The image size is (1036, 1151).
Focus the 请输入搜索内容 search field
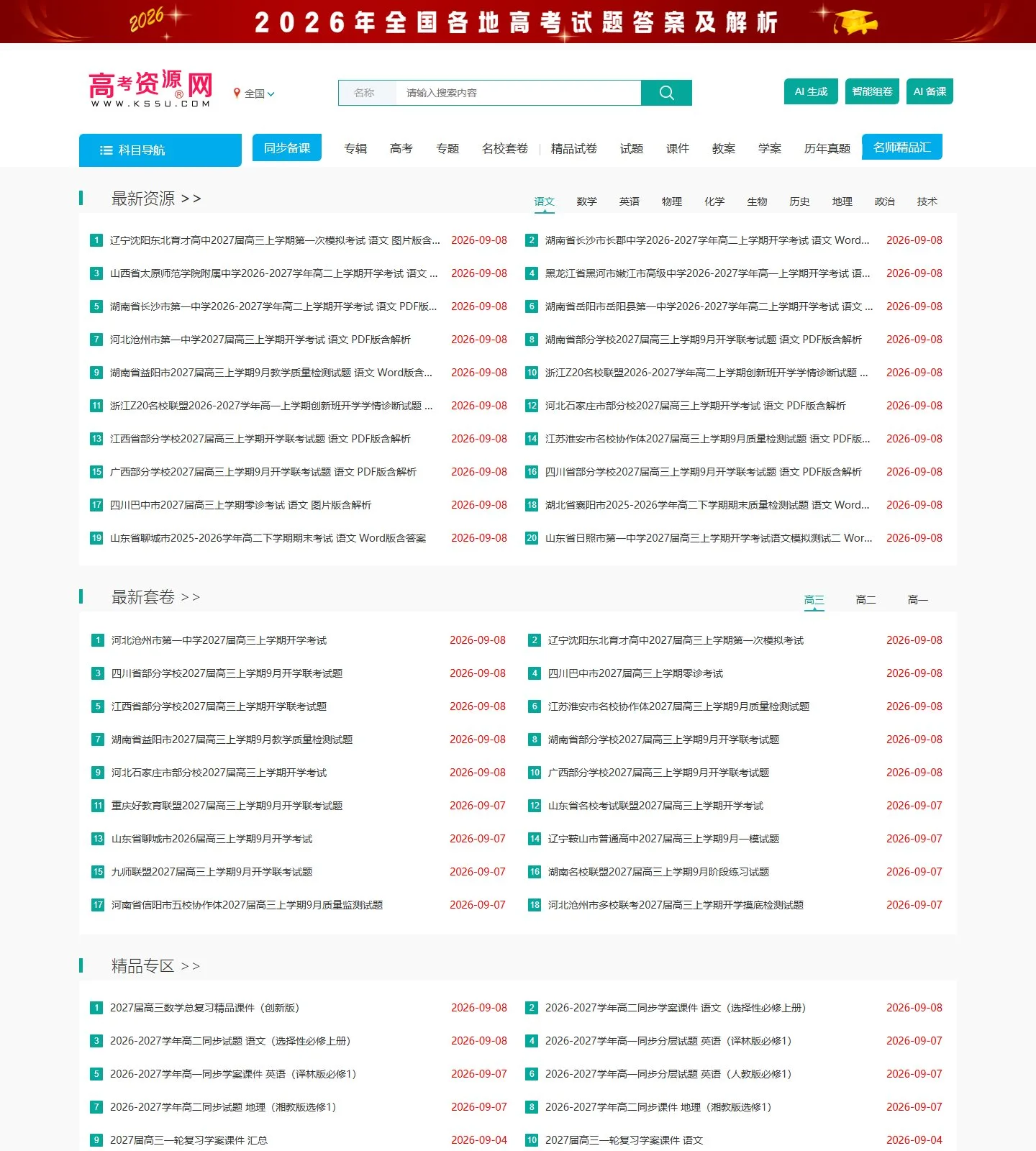(518, 93)
